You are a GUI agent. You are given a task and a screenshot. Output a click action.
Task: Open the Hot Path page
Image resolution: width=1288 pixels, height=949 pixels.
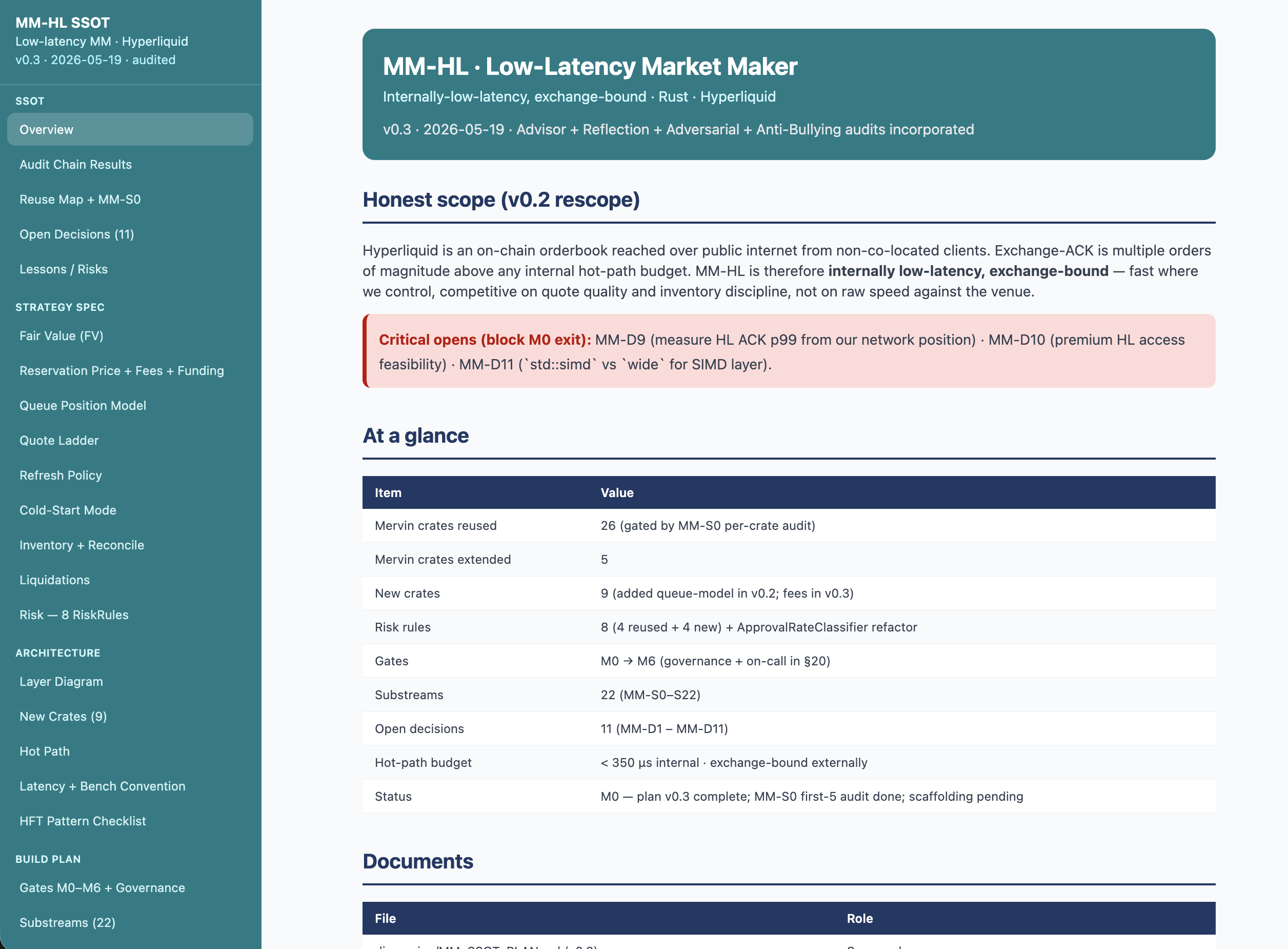130,752
